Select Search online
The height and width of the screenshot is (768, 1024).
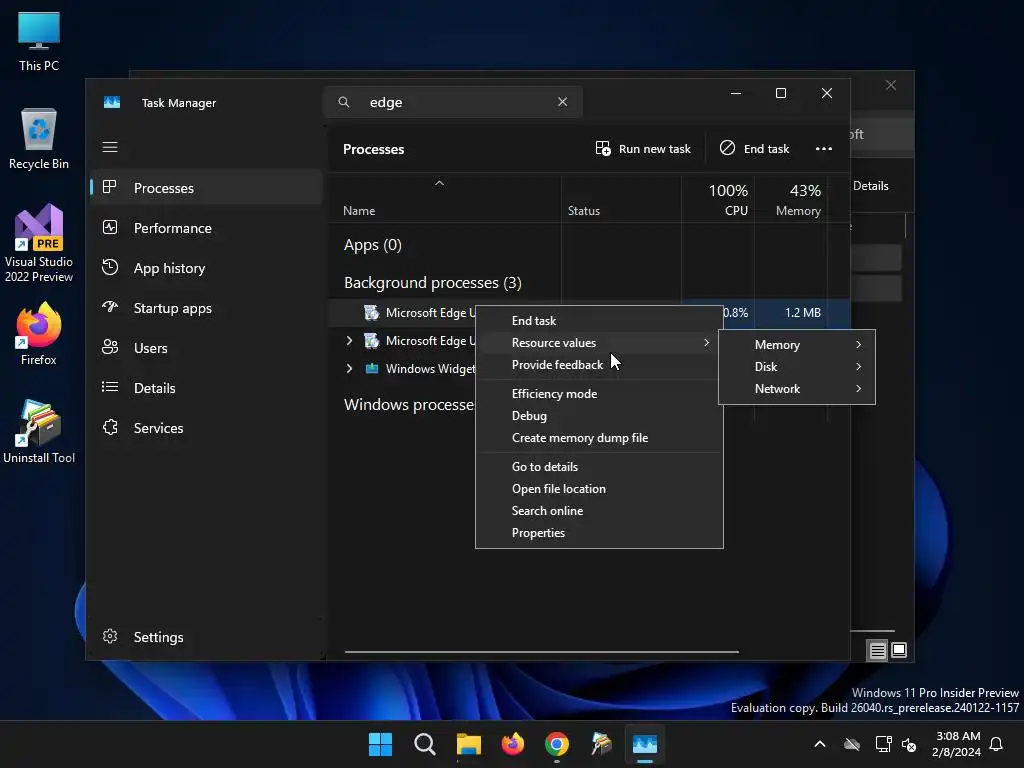click(599, 511)
